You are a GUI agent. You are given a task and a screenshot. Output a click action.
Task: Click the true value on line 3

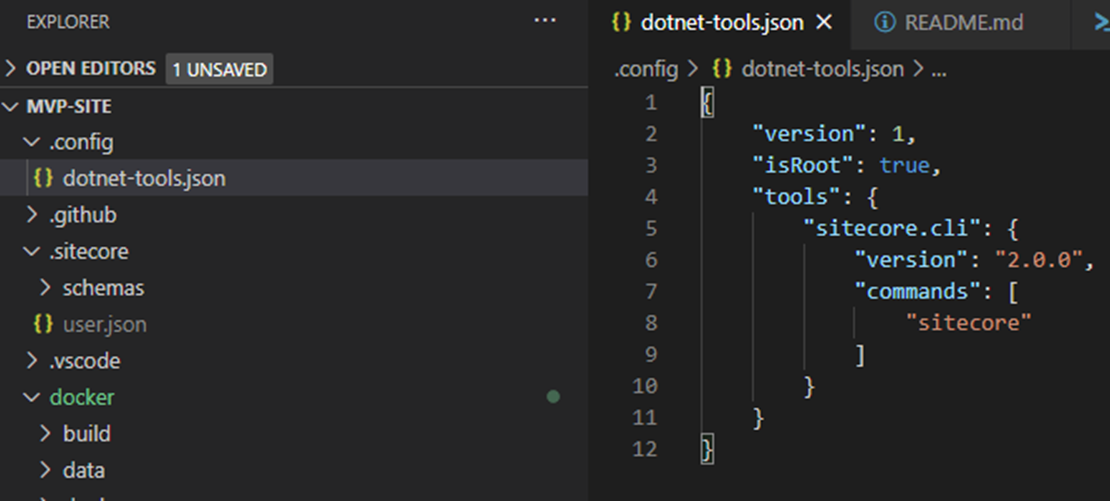(x=904, y=165)
